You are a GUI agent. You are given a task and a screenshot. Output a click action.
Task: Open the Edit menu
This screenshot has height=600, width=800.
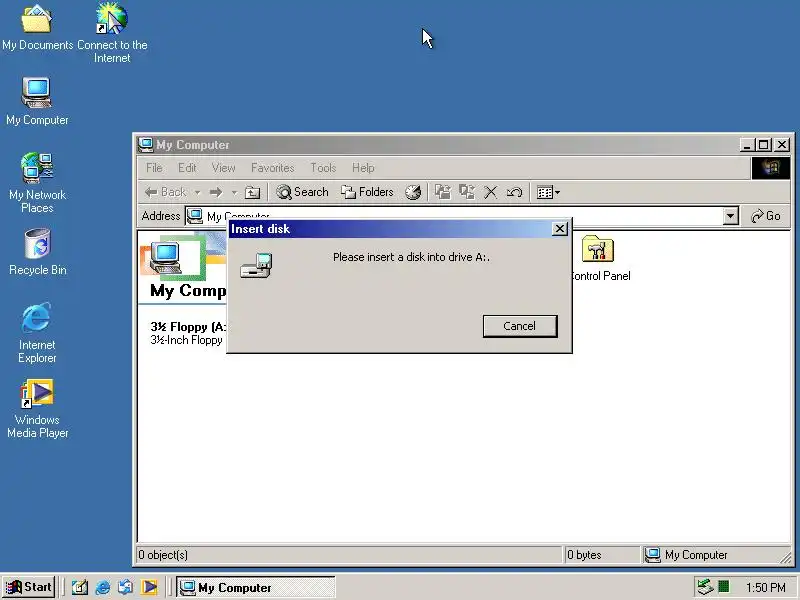[x=187, y=168]
